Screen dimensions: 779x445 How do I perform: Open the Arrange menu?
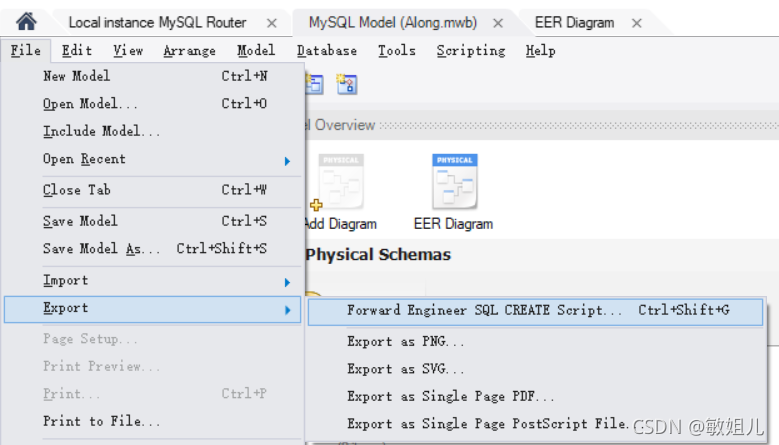[189, 50]
